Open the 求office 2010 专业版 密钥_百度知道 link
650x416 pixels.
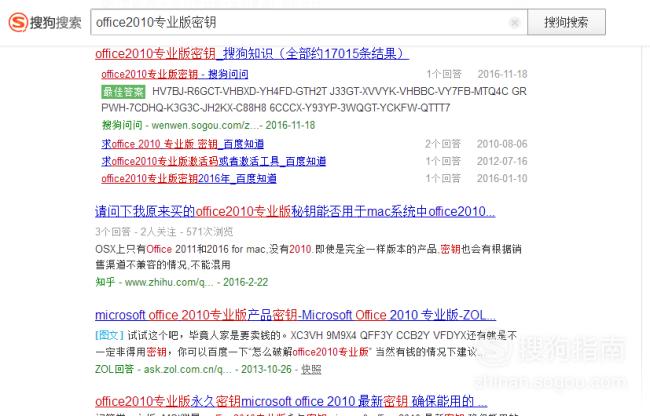[182, 144]
